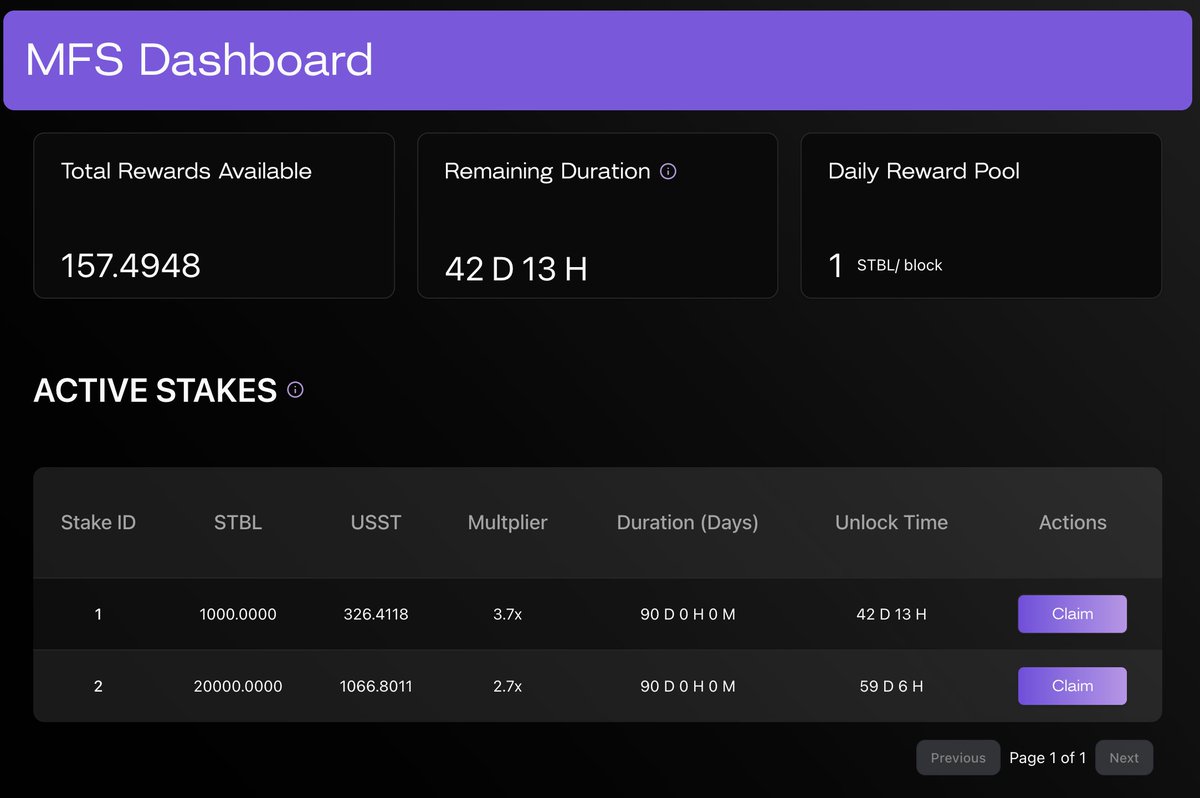Click the Duration (Days) column header
Image resolution: width=1200 pixels, height=798 pixels.
point(687,522)
